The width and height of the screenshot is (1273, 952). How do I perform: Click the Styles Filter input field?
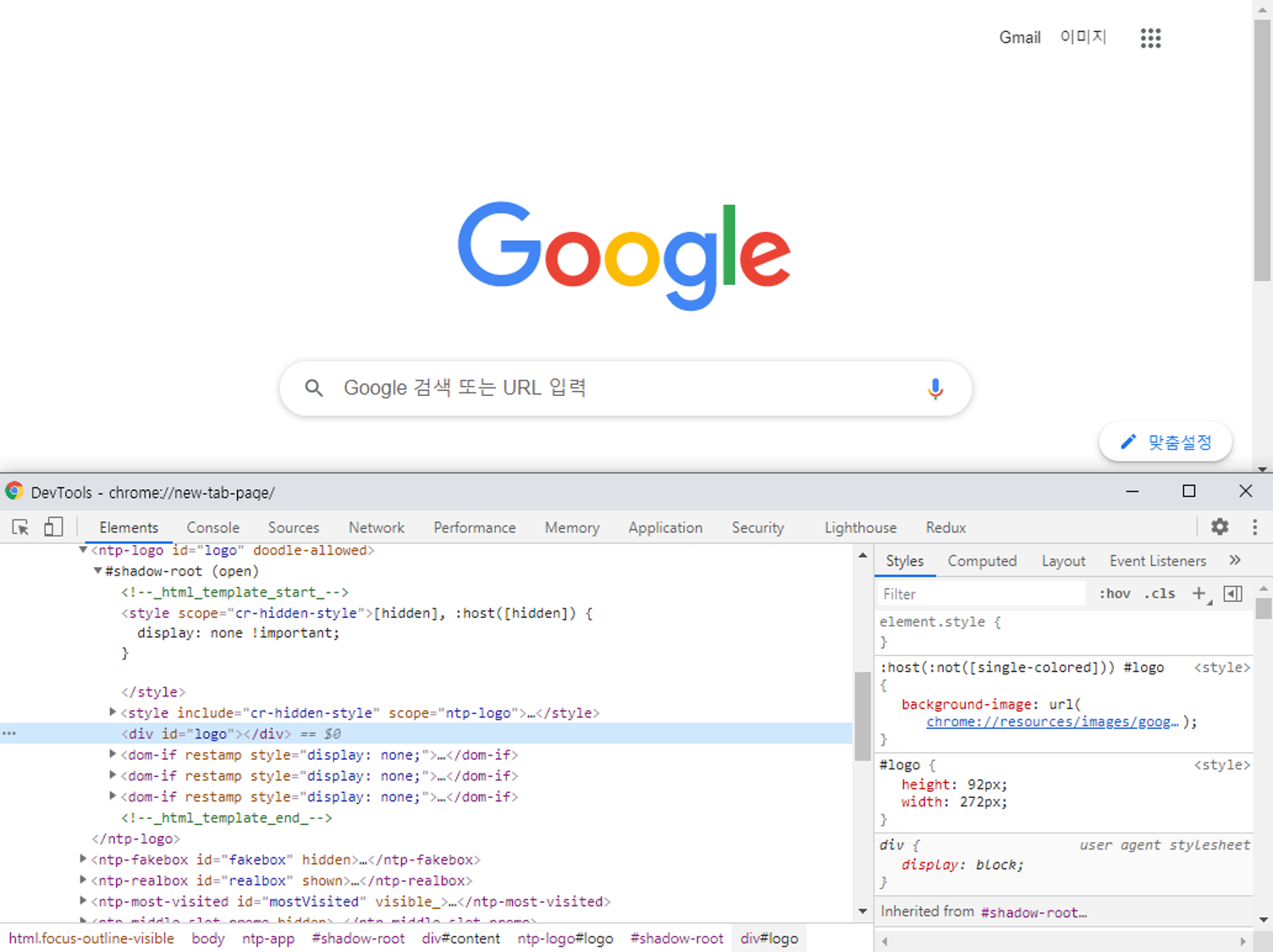(982, 594)
